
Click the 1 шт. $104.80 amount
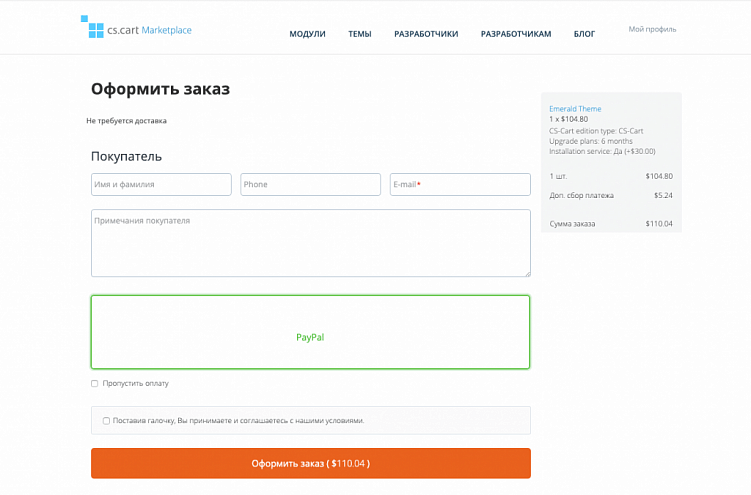tap(659, 176)
